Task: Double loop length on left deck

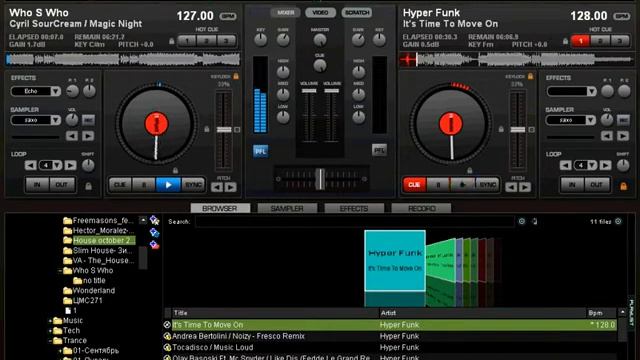Action: coord(71,165)
